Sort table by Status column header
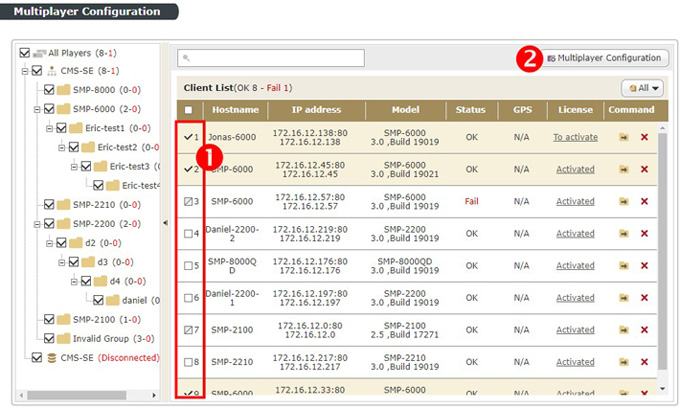 [x=471, y=110]
